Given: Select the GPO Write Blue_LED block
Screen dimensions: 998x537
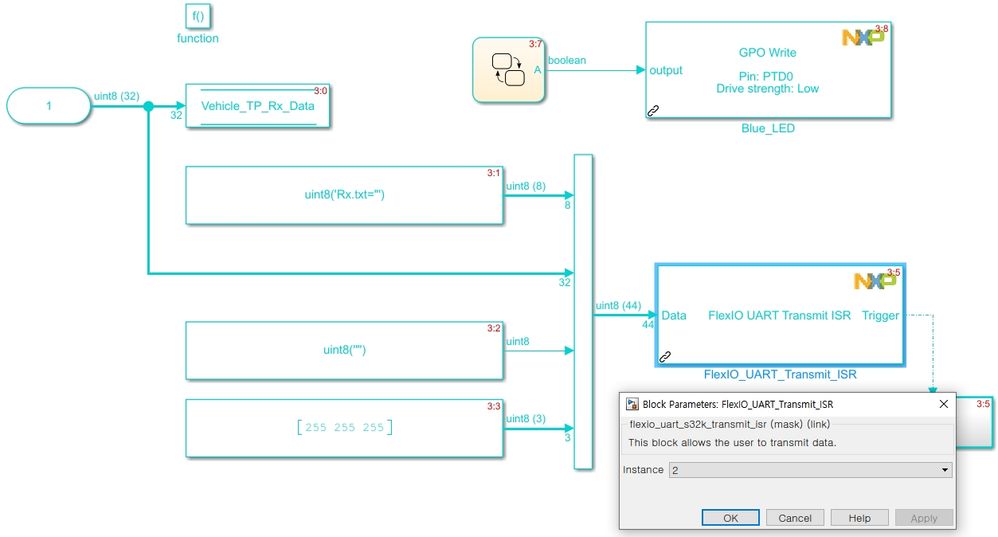Looking at the screenshot, I should coord(768,70).
